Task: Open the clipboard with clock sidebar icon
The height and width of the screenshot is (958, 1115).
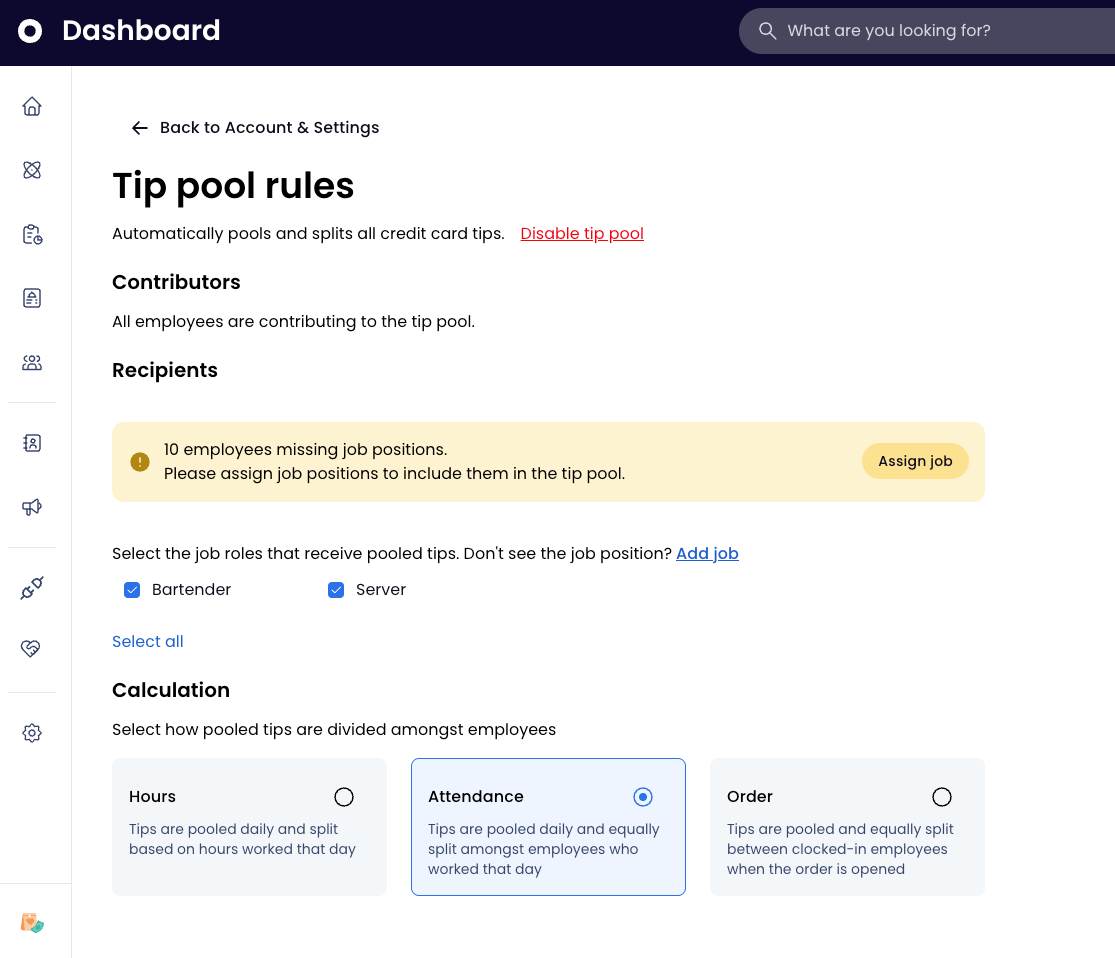Action: pyautogui.click(x=32, y=234)
